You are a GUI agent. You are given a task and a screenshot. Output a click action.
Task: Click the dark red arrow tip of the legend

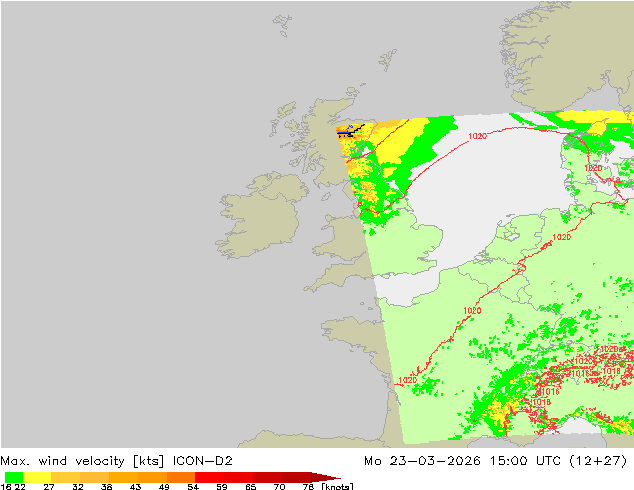pos(326,477)
